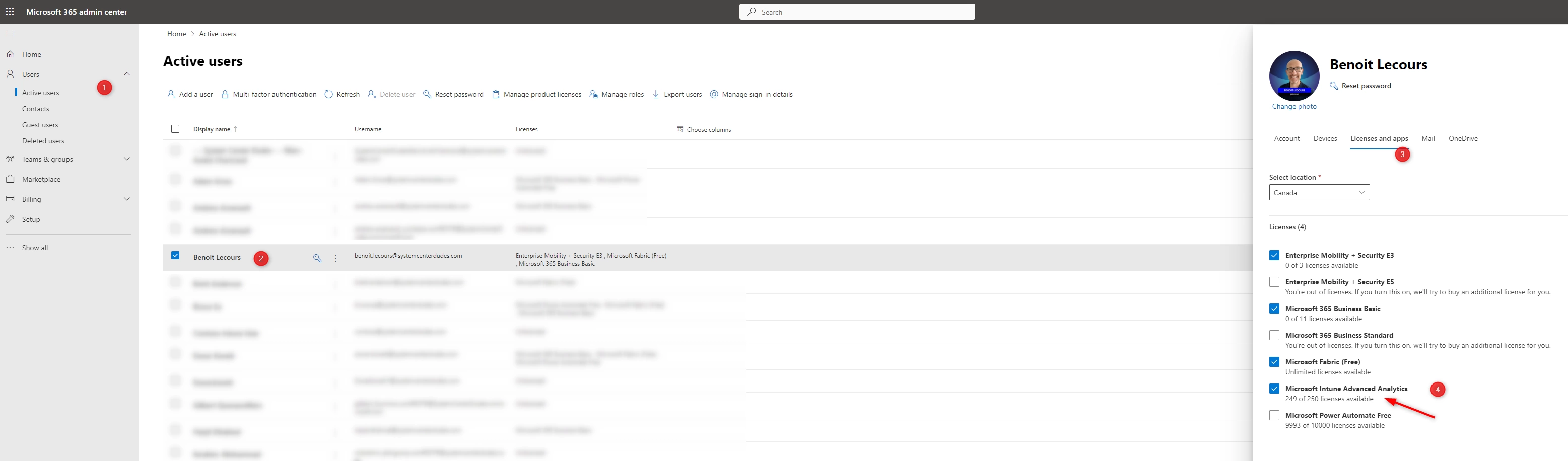Check Enterprise Mobility + Security E5 license
Viewport: 1568px width, 461px height.
click(x=1274, y=282)
